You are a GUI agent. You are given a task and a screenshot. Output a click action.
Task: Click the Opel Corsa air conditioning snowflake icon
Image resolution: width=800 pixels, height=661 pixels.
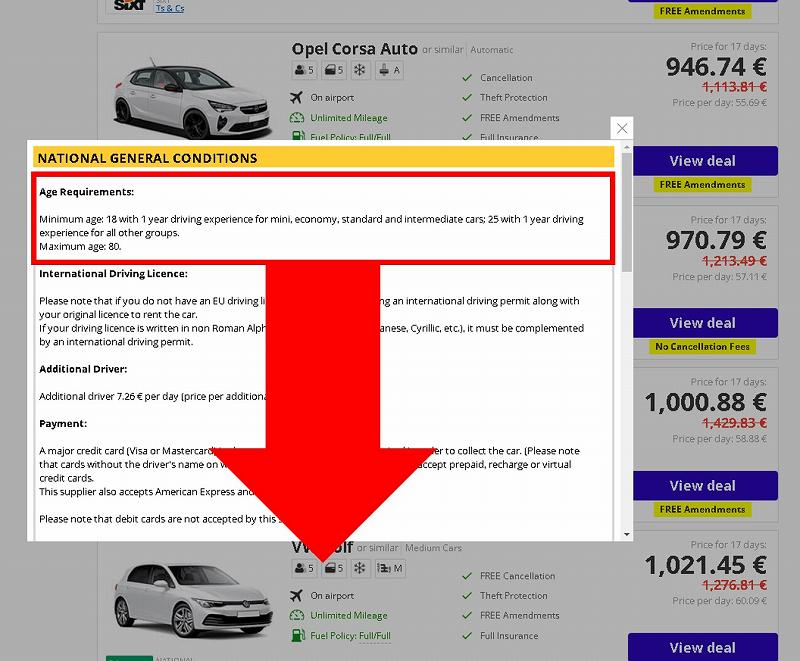(360, 70)
